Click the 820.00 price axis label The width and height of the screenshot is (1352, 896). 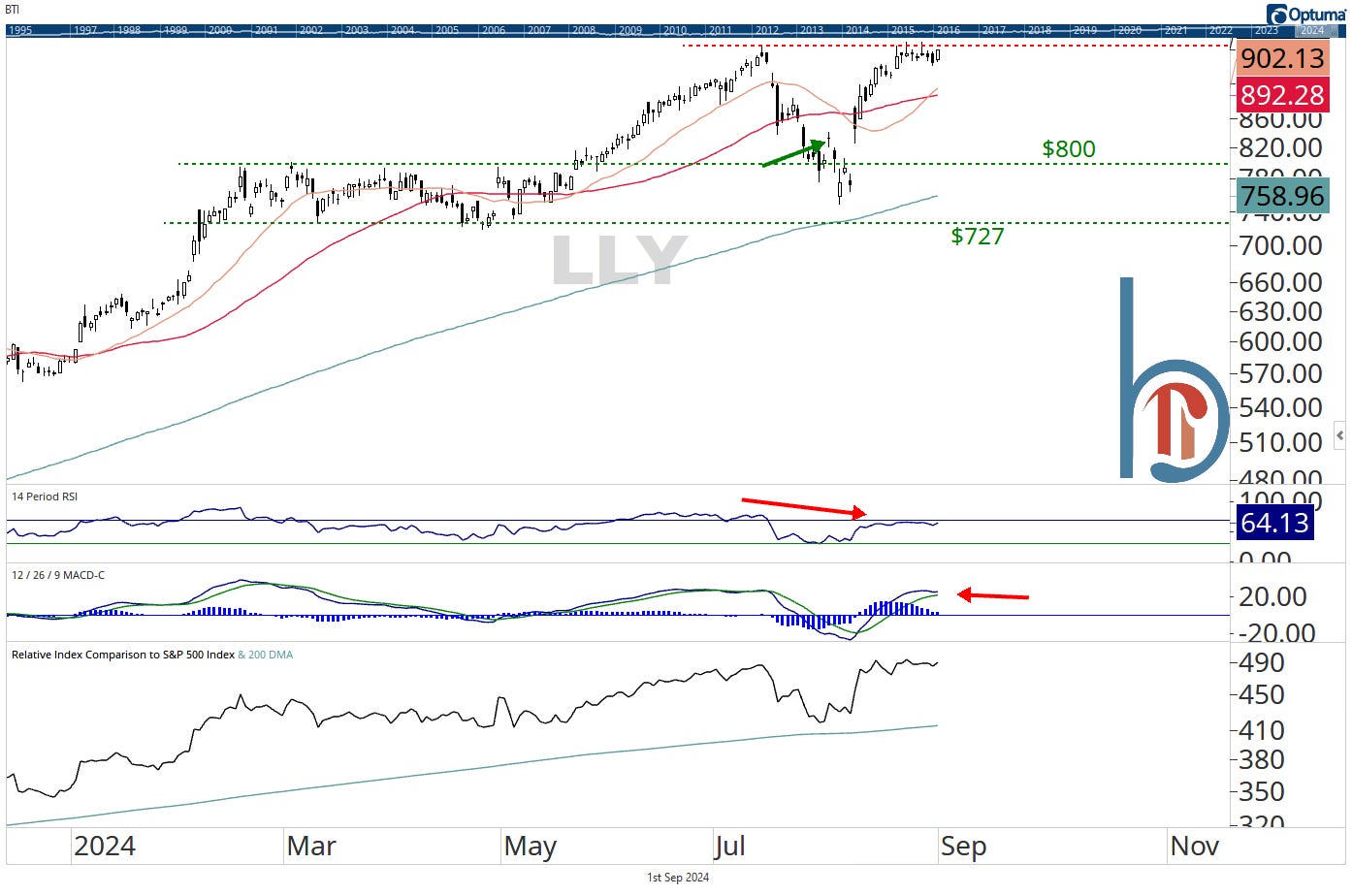point(1281,147)
